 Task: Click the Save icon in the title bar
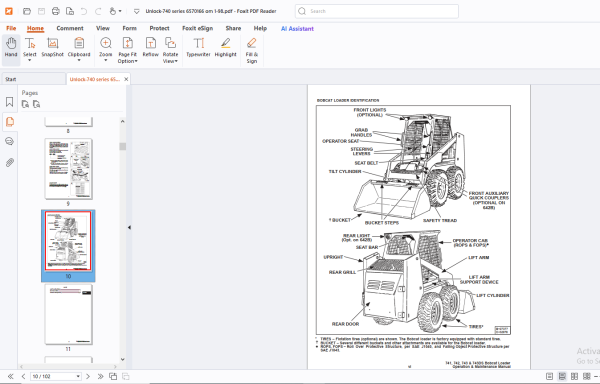[x=41, y=11]
